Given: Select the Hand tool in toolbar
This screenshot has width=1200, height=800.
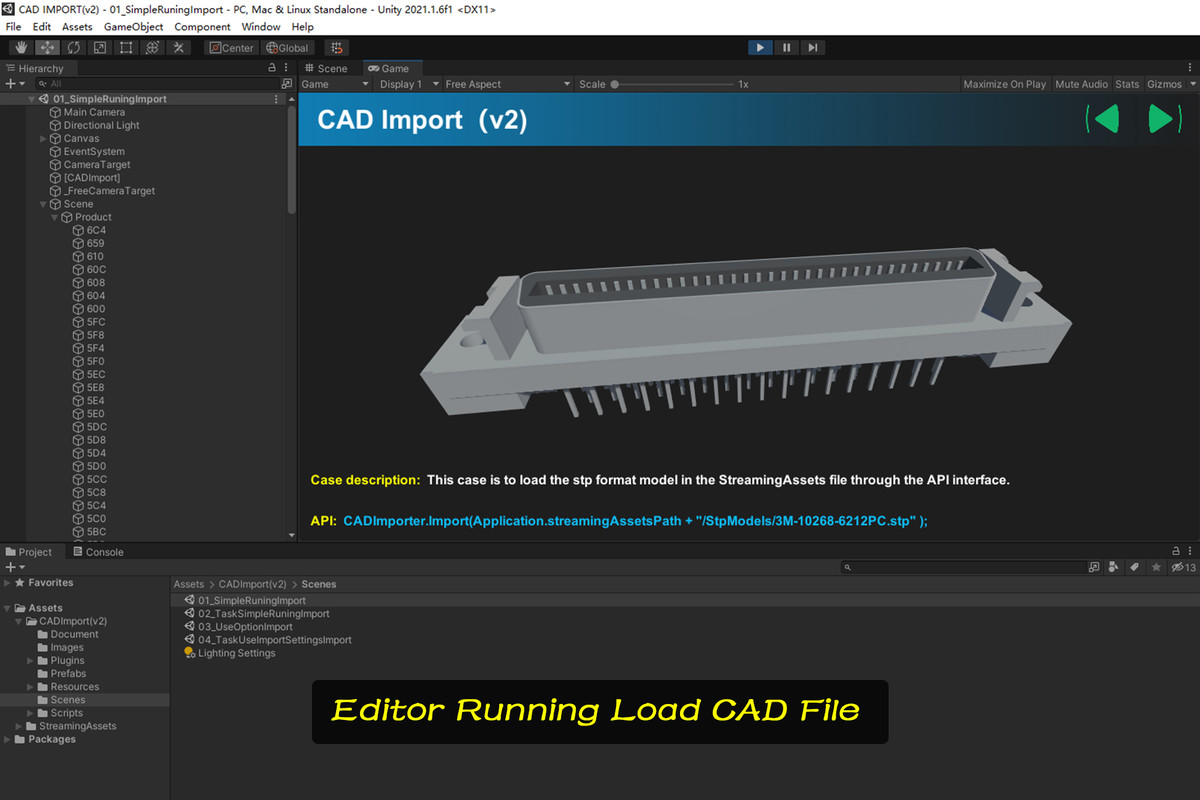Looking at the screenshot, I should (x=22, y=47).
